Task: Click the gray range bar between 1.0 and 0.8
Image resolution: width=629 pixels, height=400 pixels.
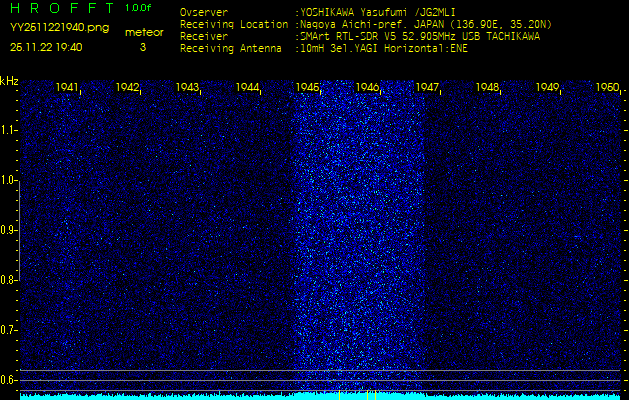Action: tap(20, 230)
